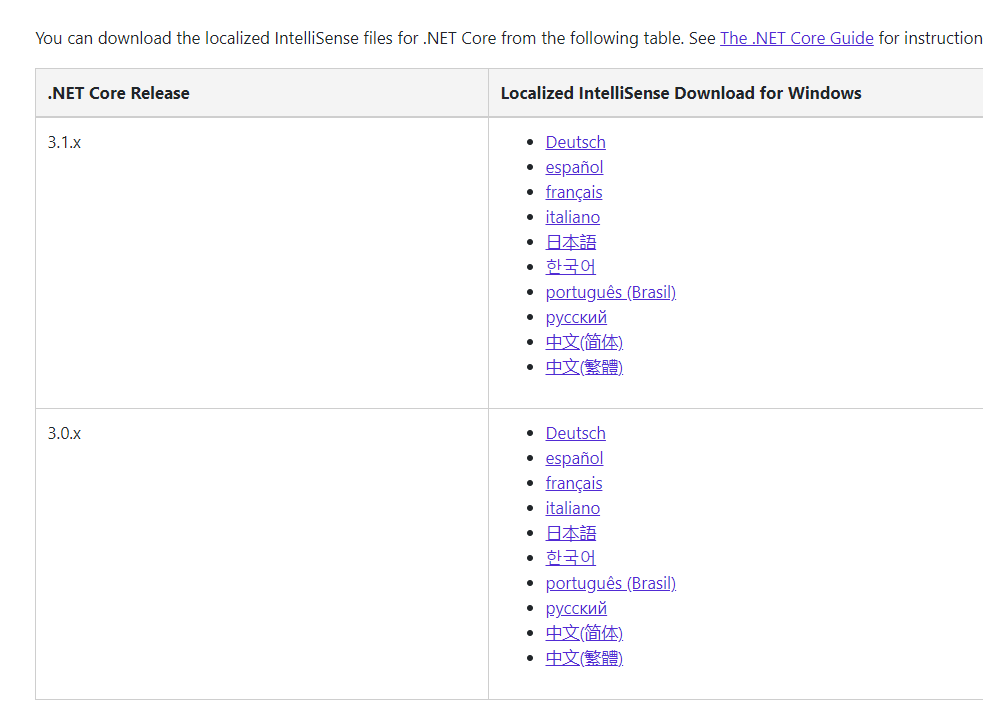The image size is (983, 709).
Task: Select the 3.0.x release cell text
Action: point(64,433)
